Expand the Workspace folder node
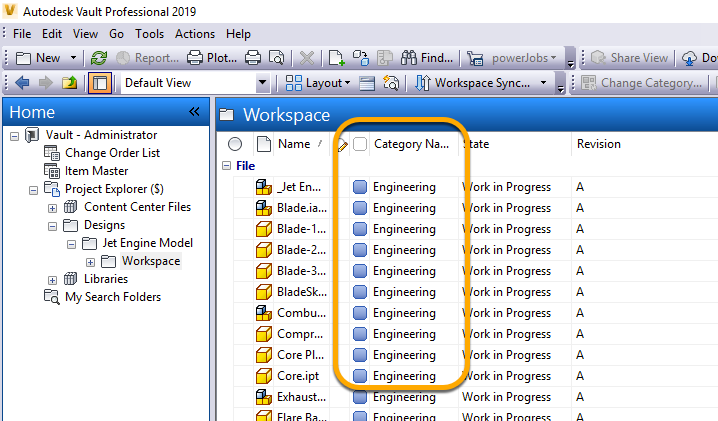 (91, 262)
